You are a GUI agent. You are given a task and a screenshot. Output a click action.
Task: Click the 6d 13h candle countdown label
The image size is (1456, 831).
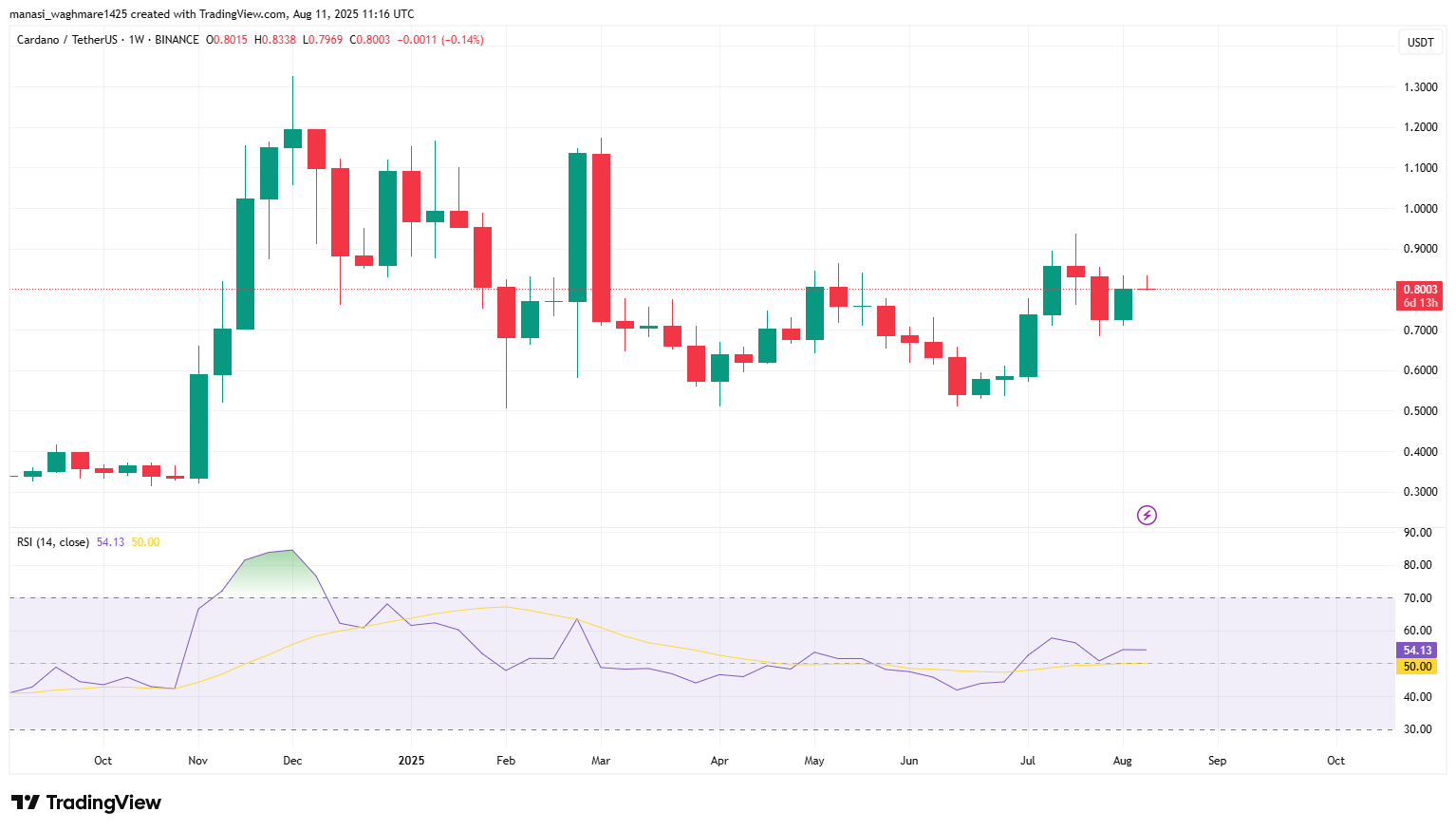click(1418, 302)
